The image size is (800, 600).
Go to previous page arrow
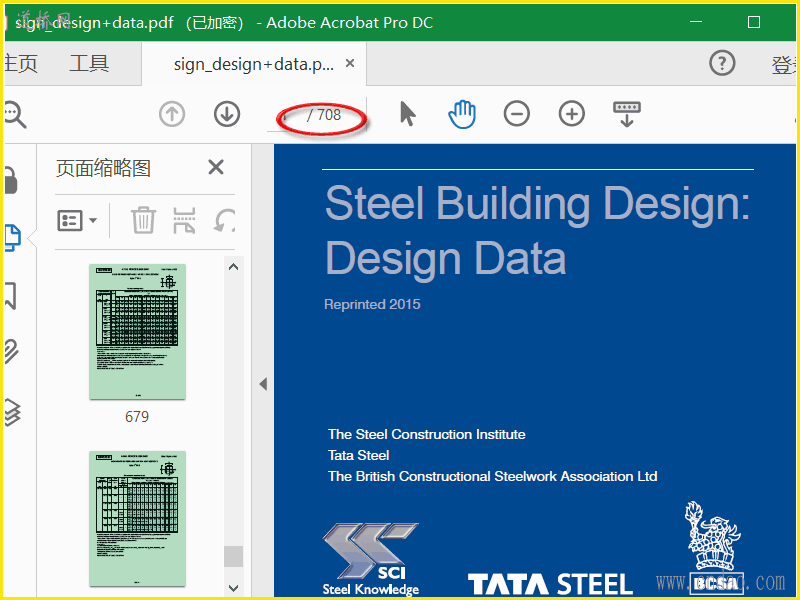pos(172,114)
